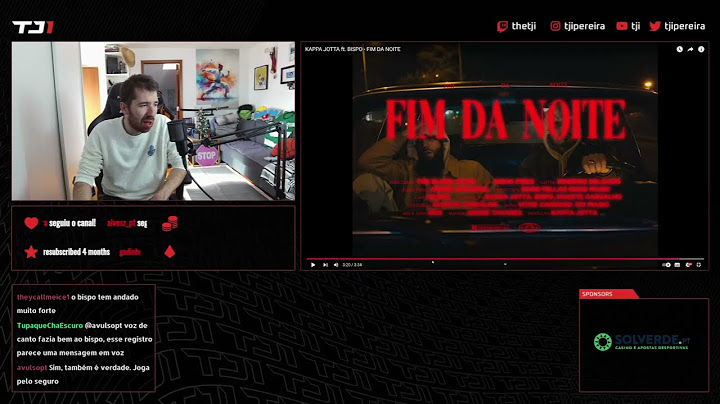Screen dimensions: 720x404
Task: Select the Instagram 'tjipereira' handle
Action: pos(585,27)
